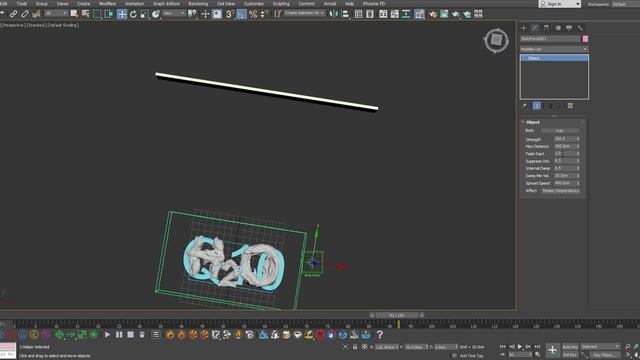Screen dimensions: 640x360
Task: Open the reference coordinate system dropdown
Action: point(173,13)
